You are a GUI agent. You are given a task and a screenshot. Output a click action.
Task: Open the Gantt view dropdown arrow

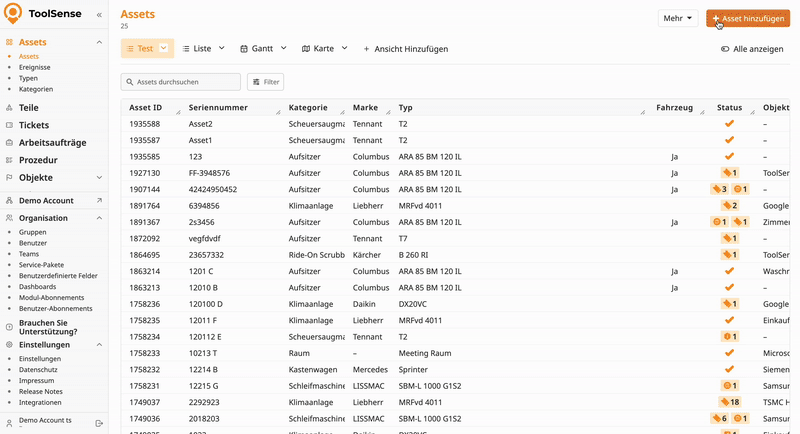click(284, 48)
